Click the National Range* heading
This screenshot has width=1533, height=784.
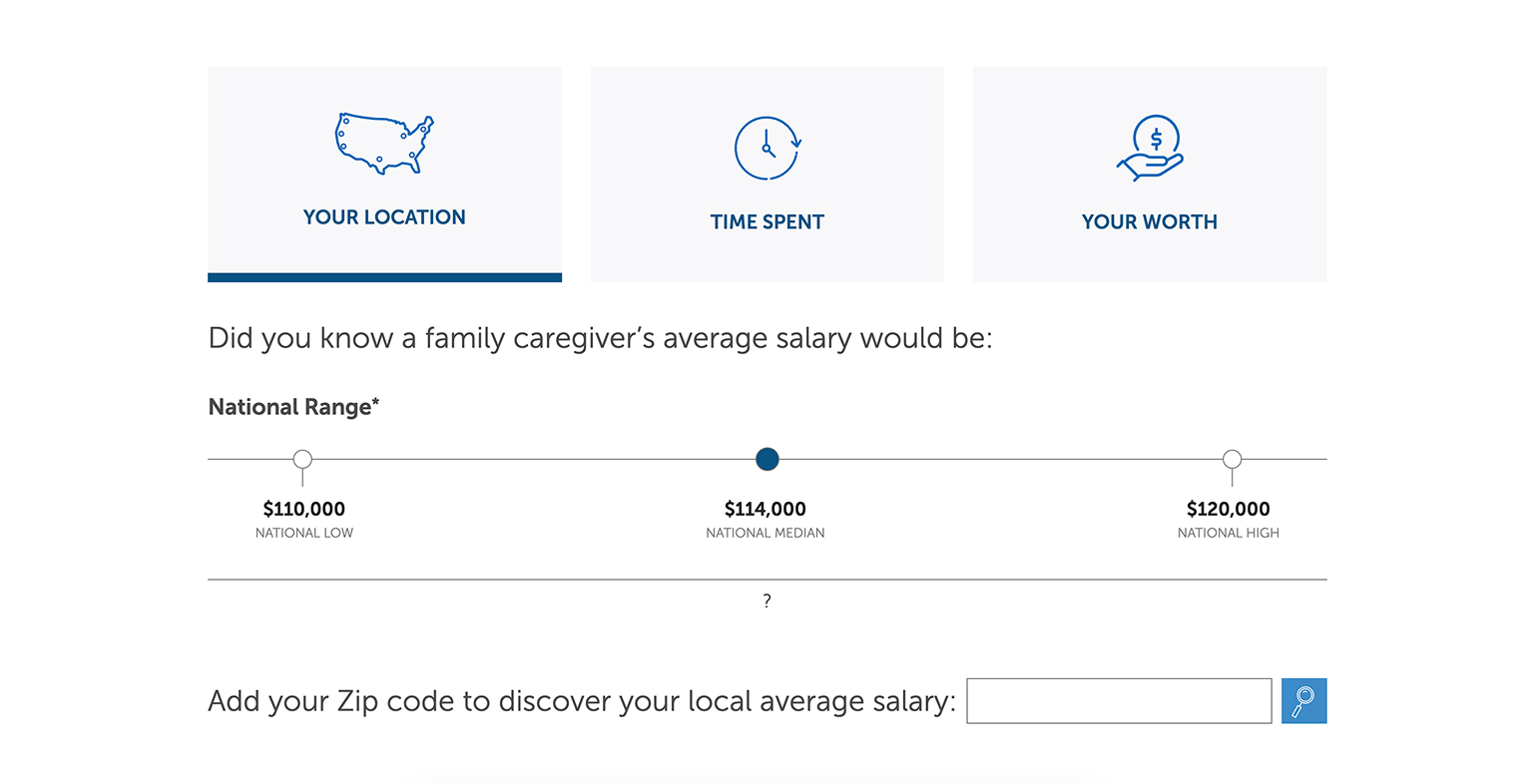292,406
